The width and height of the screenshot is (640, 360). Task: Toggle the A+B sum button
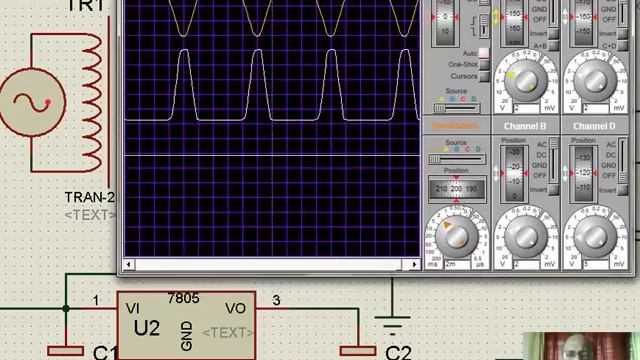(553, 46)
